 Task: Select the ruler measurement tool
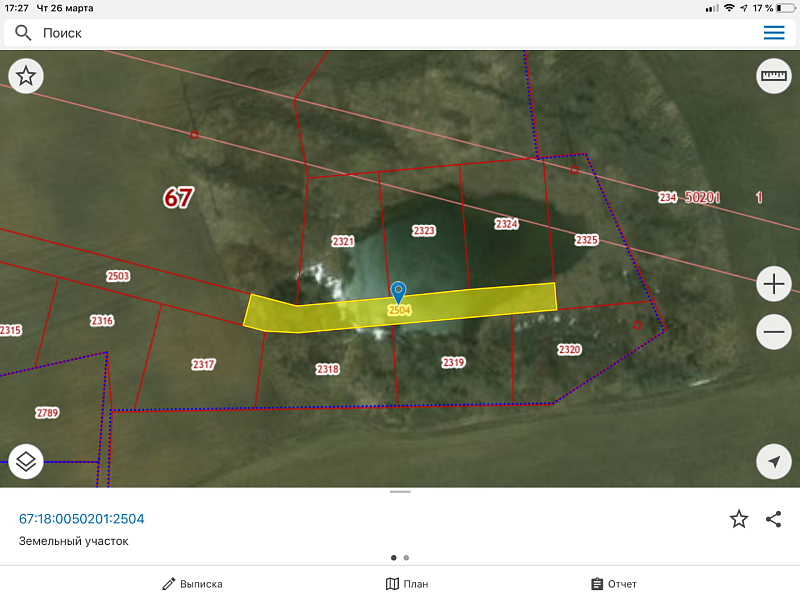[x=774, y=76]
